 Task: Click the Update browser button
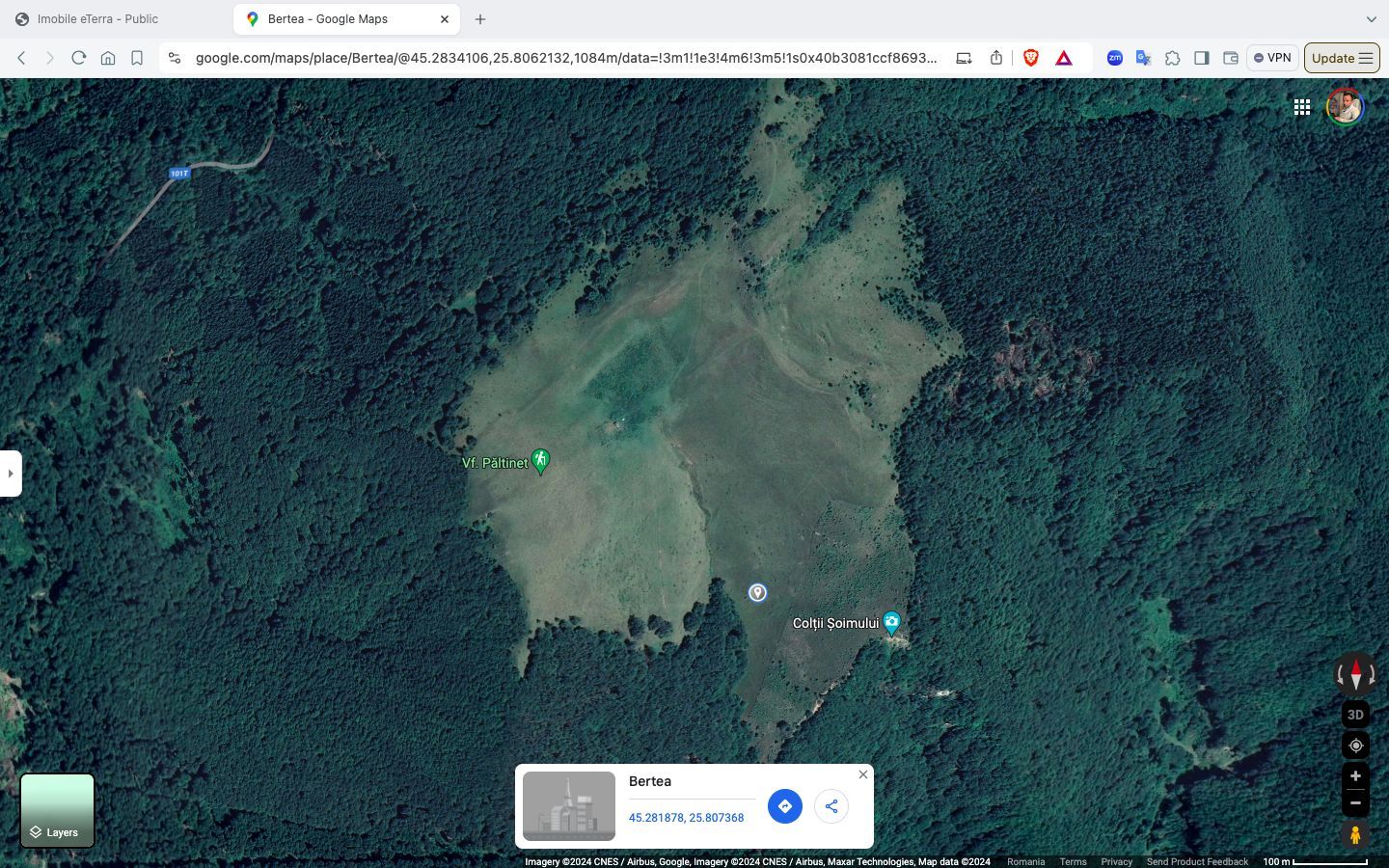pyautogui.click(x=1334, y=58)
